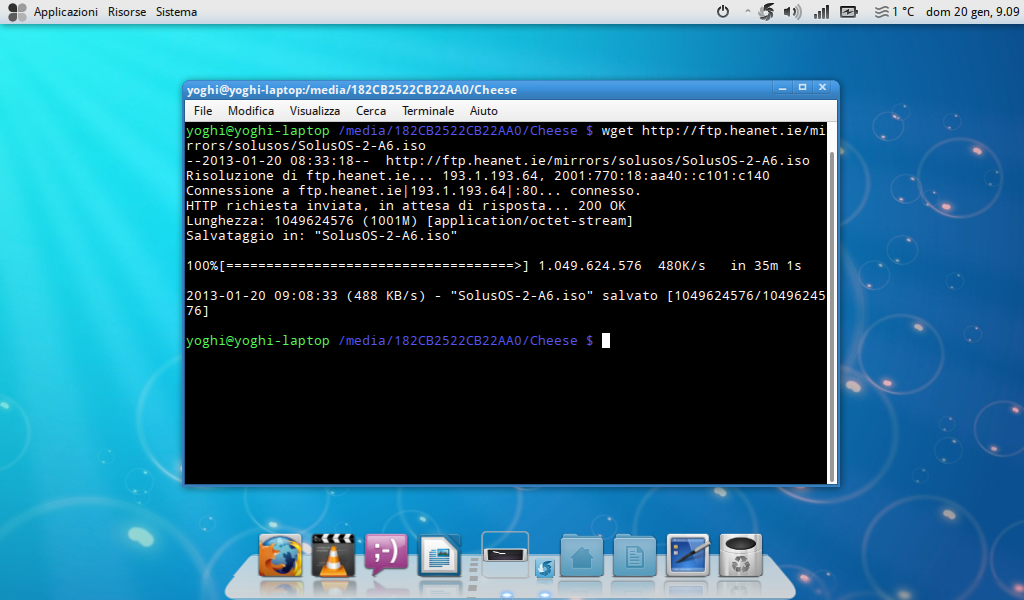Image resolution: width=1024 pixels, height=600 pixels.
Task: Click the 'Lunghezza: 1049624576 (1001M)' line
Action: (x=409, y=221)
